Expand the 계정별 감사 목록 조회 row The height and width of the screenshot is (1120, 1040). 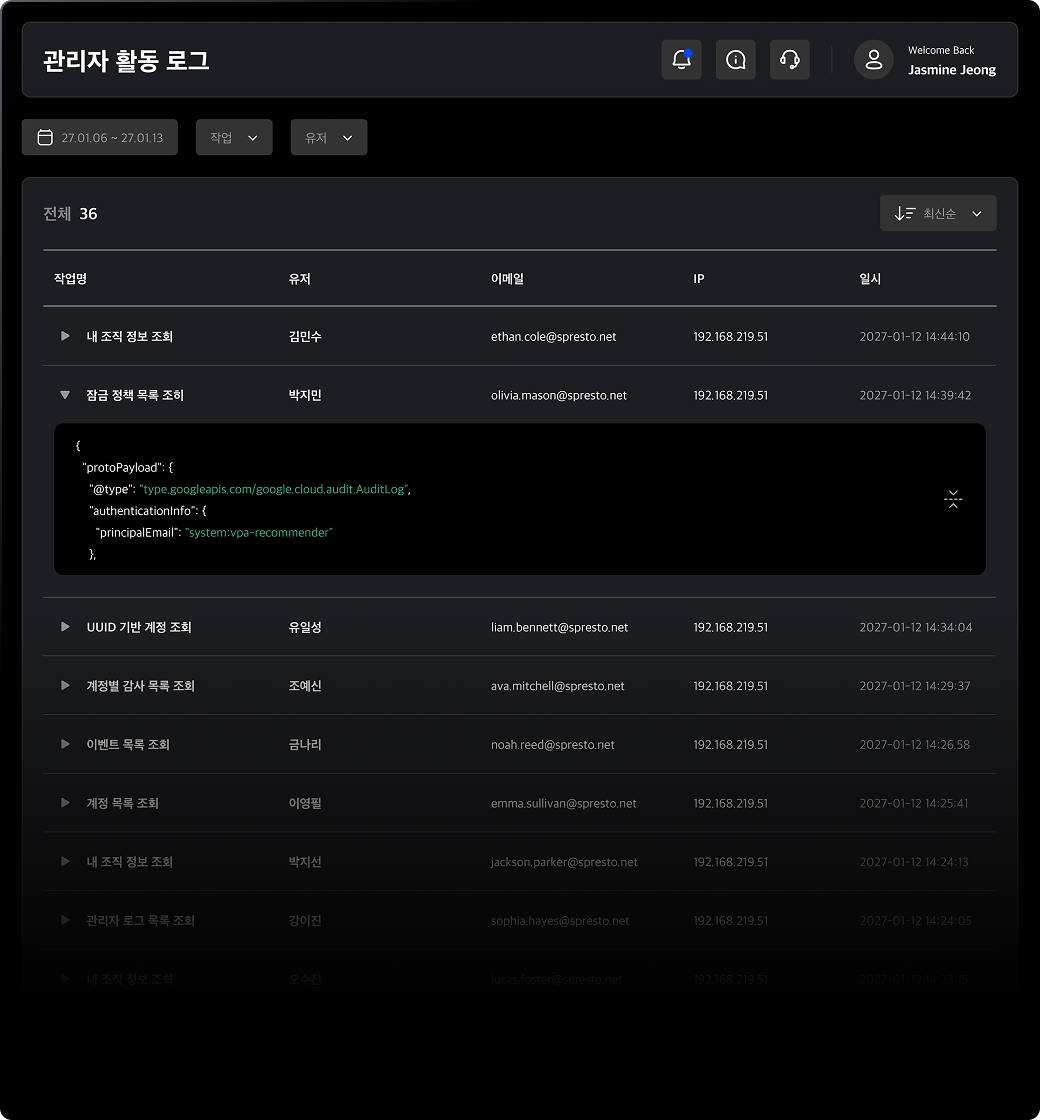[65, 685]
